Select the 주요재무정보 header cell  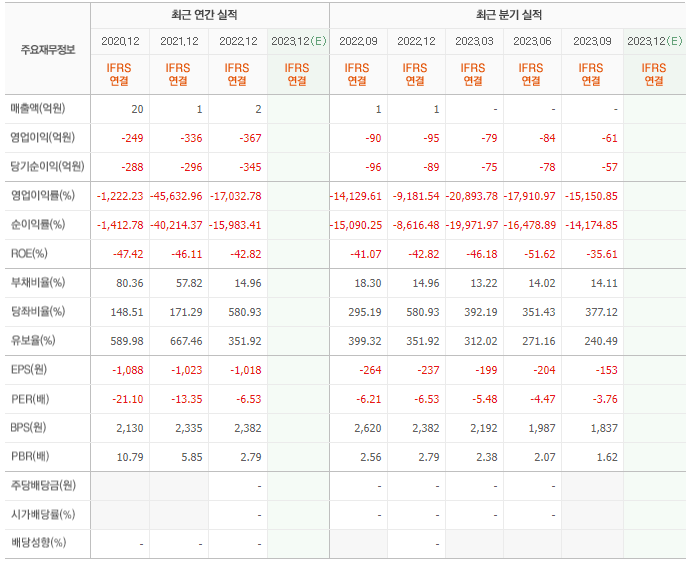[48, 49]
